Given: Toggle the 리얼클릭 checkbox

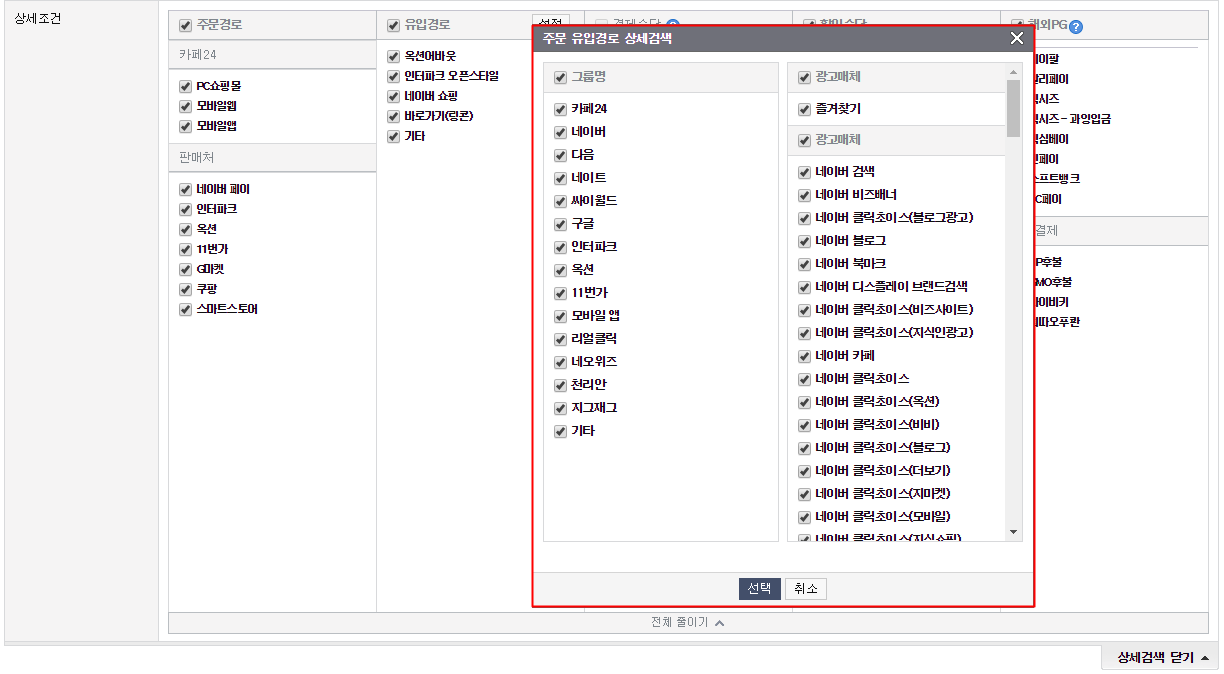Looking at the screenshot, I should [560, 339].
